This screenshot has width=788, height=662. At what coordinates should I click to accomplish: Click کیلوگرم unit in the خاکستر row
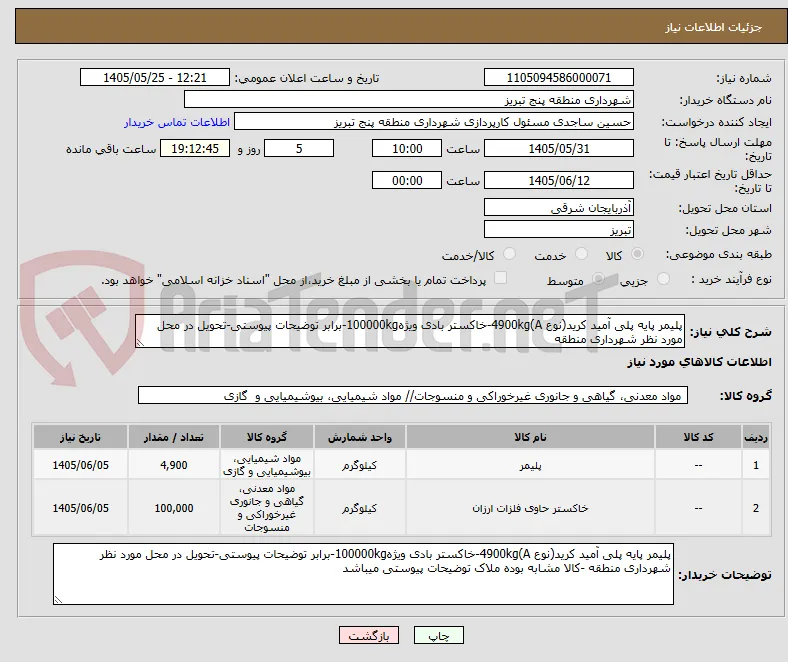tap(360, 508)
